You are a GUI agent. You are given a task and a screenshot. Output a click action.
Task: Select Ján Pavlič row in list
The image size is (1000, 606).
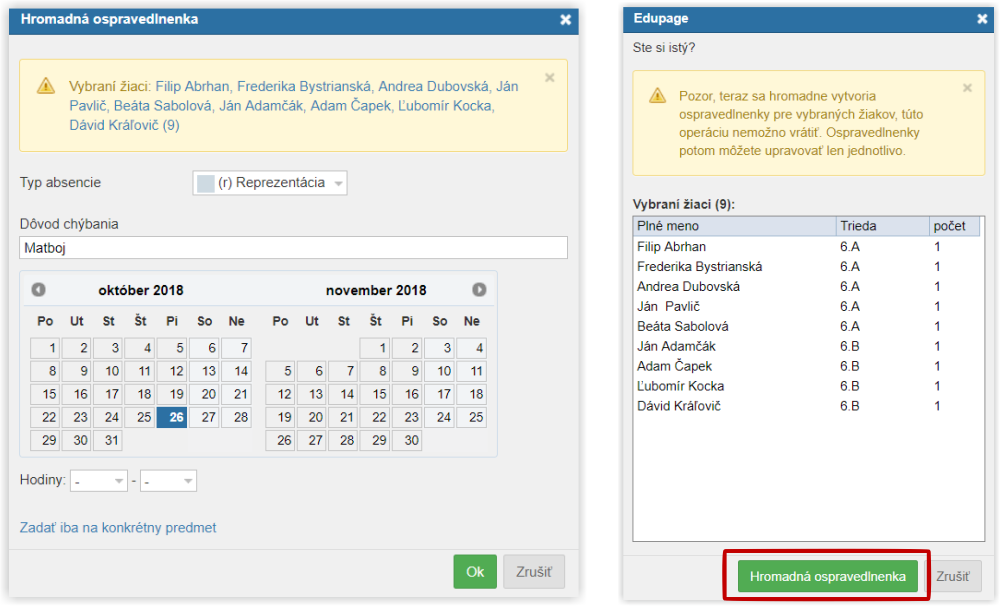tap(807, 306)
